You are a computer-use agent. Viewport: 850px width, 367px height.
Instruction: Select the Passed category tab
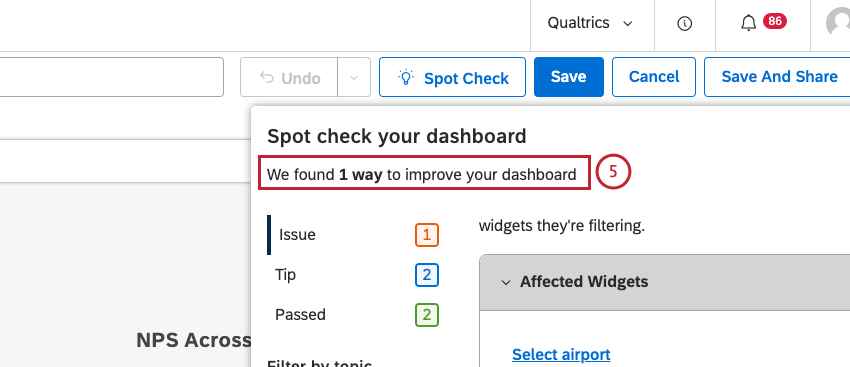[353, 315]
